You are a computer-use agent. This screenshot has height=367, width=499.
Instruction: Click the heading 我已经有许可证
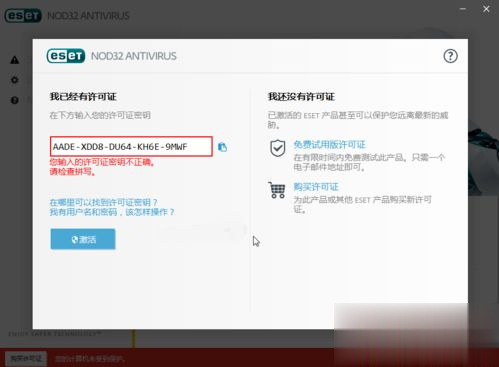coord(83,97)
